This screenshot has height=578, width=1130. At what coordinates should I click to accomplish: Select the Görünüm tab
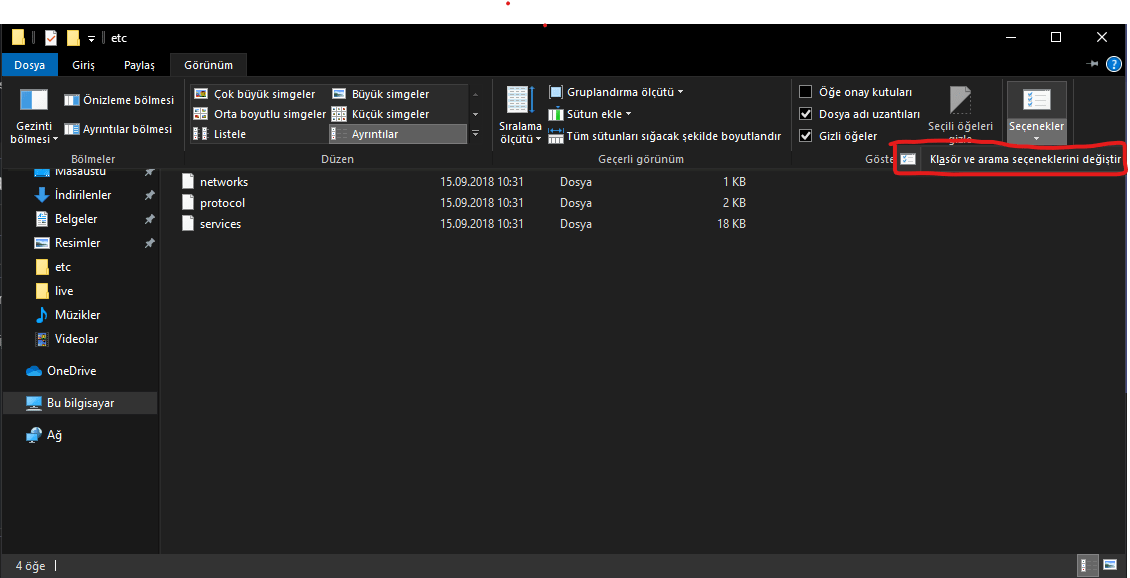tap(208, 65)
